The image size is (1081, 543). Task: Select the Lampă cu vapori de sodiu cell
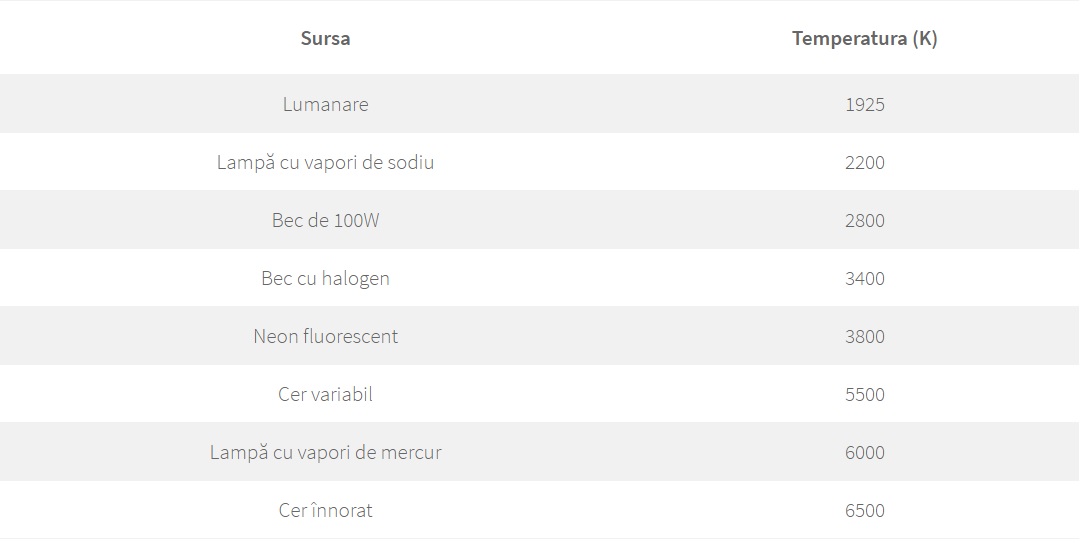[x=325, y=162]
